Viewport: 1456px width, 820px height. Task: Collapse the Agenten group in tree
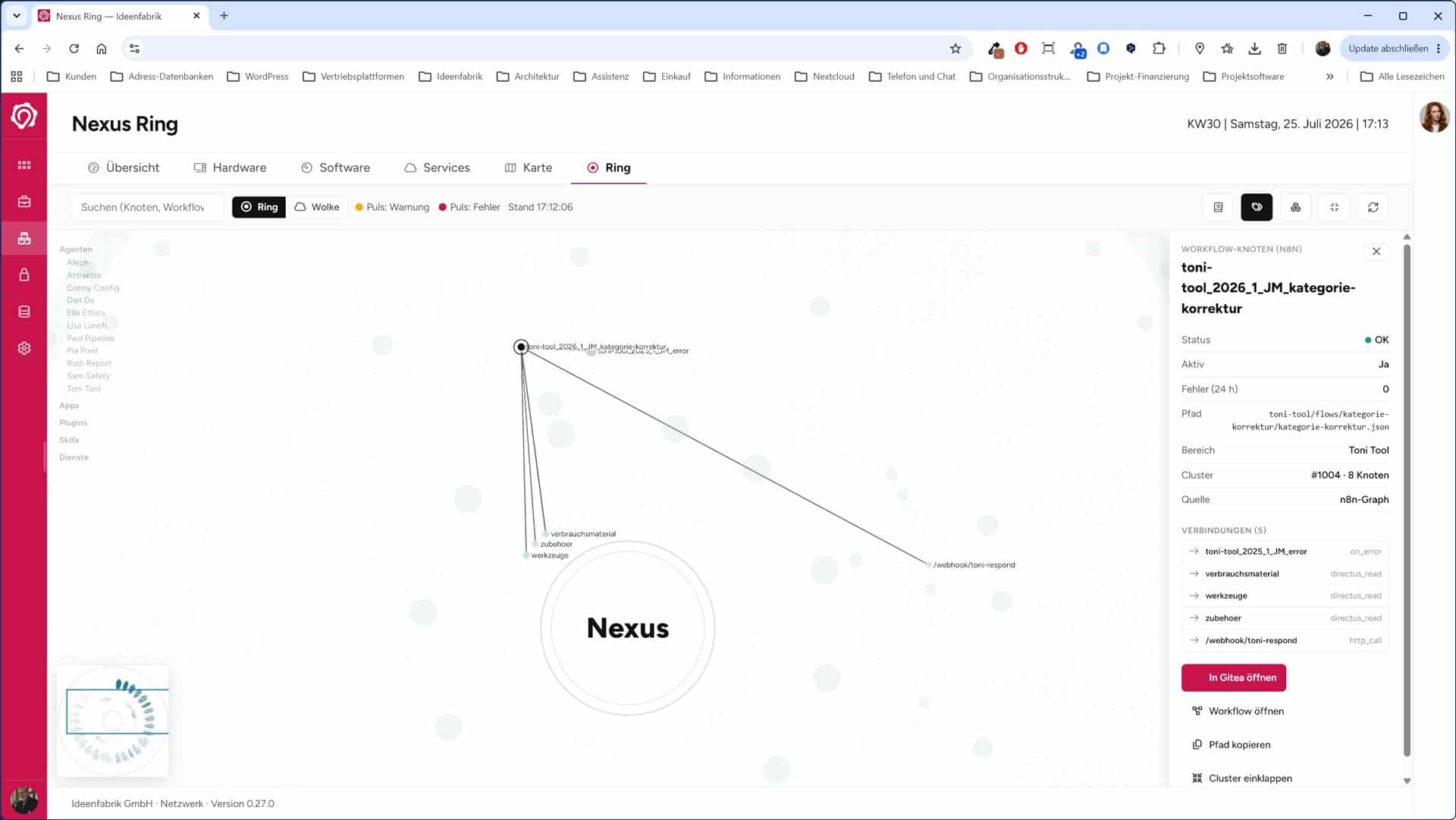(76, 250)
